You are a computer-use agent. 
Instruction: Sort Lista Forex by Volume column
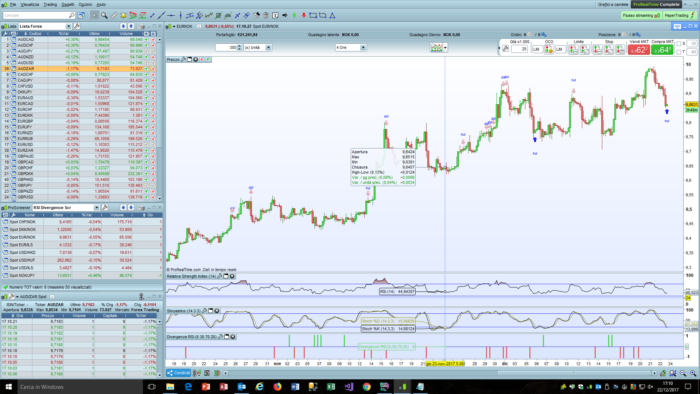coord(126,33)
